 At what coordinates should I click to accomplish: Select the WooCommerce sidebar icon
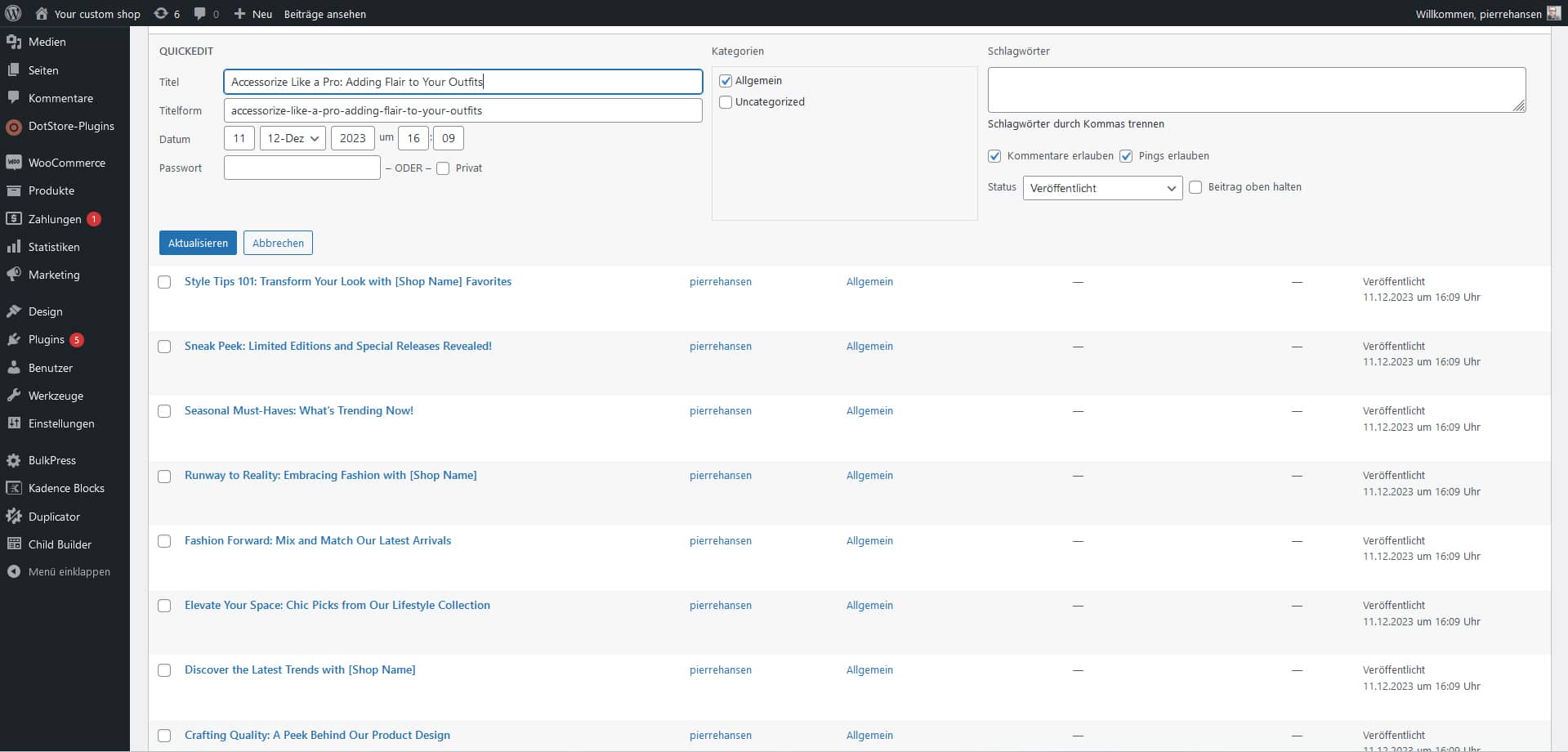13,162
